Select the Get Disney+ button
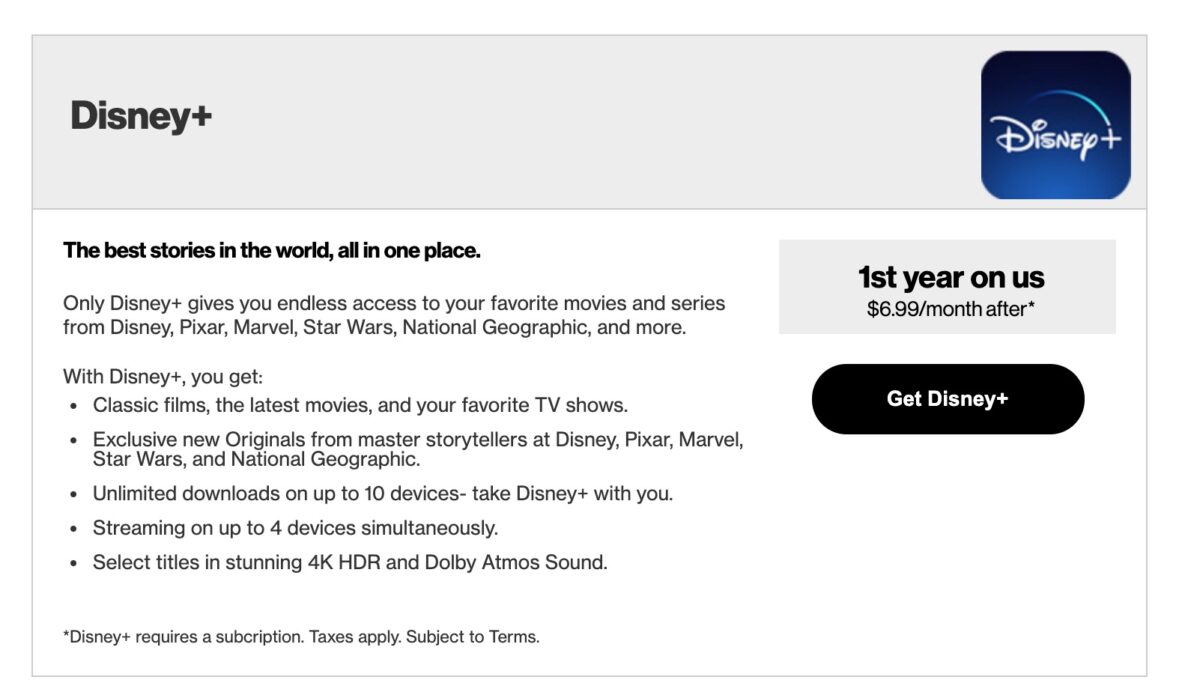The image size is (1200, 680). (x=948, y=398)
